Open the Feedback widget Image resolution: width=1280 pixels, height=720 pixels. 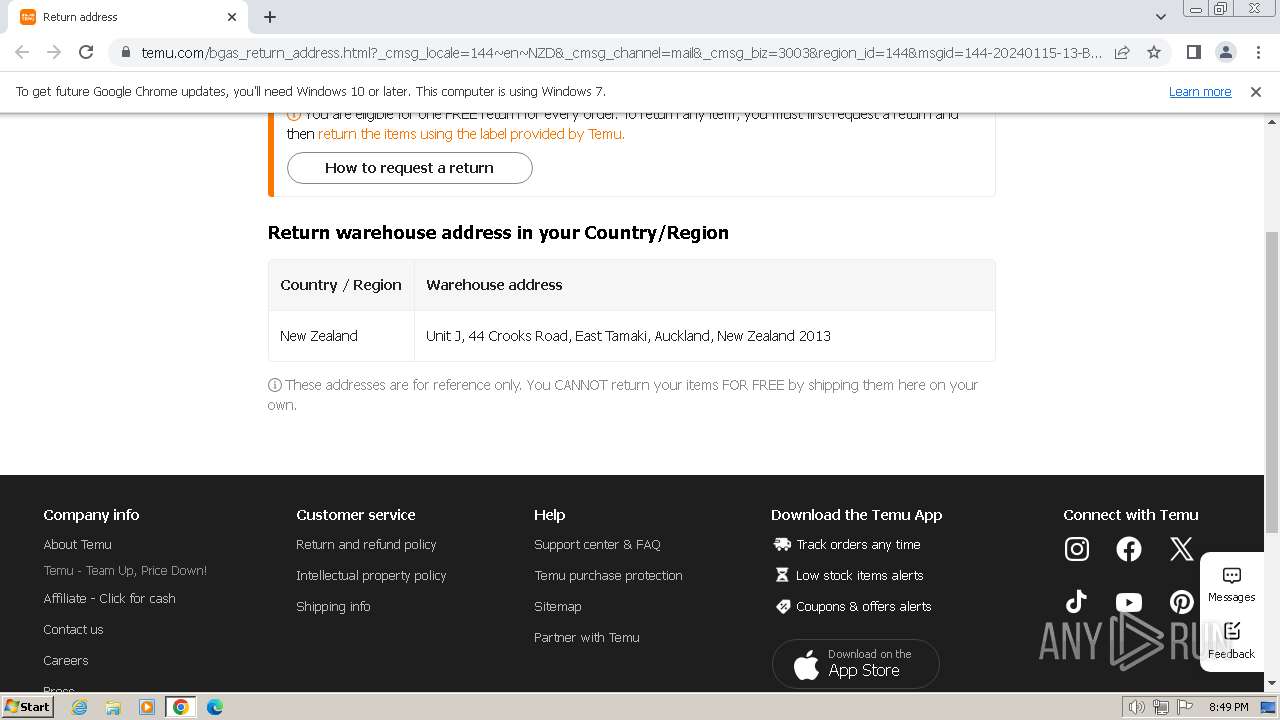point(1231,641)
